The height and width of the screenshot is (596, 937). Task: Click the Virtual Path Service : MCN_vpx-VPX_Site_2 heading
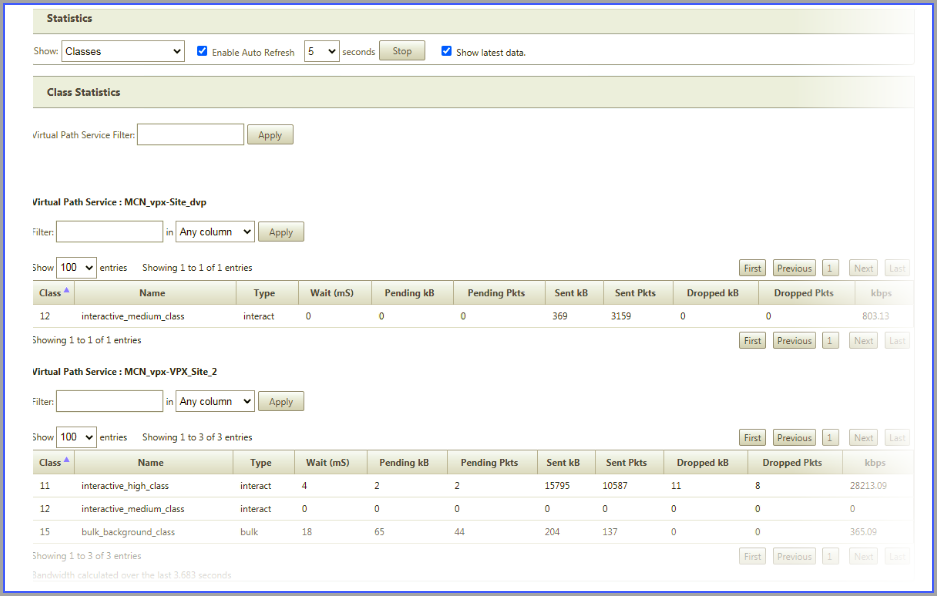(x=125, y=372)
